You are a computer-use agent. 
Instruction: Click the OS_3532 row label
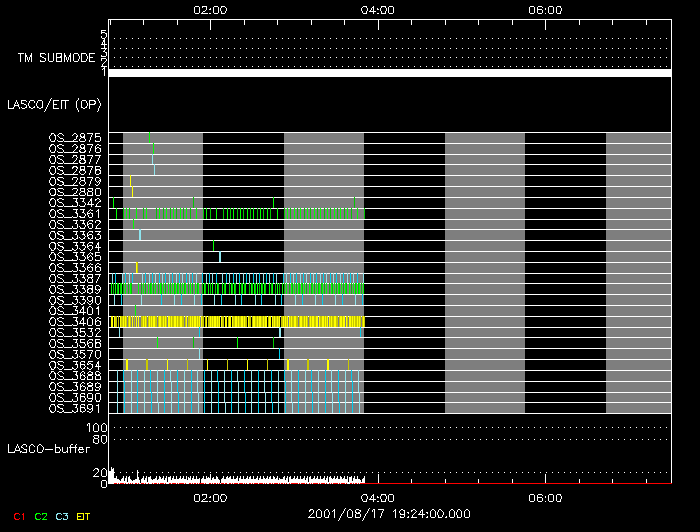coord(75,332)
